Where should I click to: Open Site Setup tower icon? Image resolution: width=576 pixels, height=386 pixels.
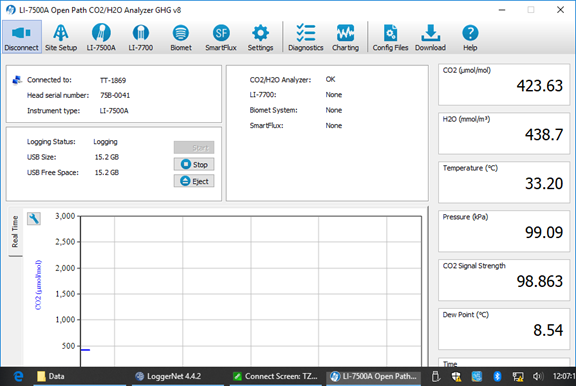pos(61,37)
